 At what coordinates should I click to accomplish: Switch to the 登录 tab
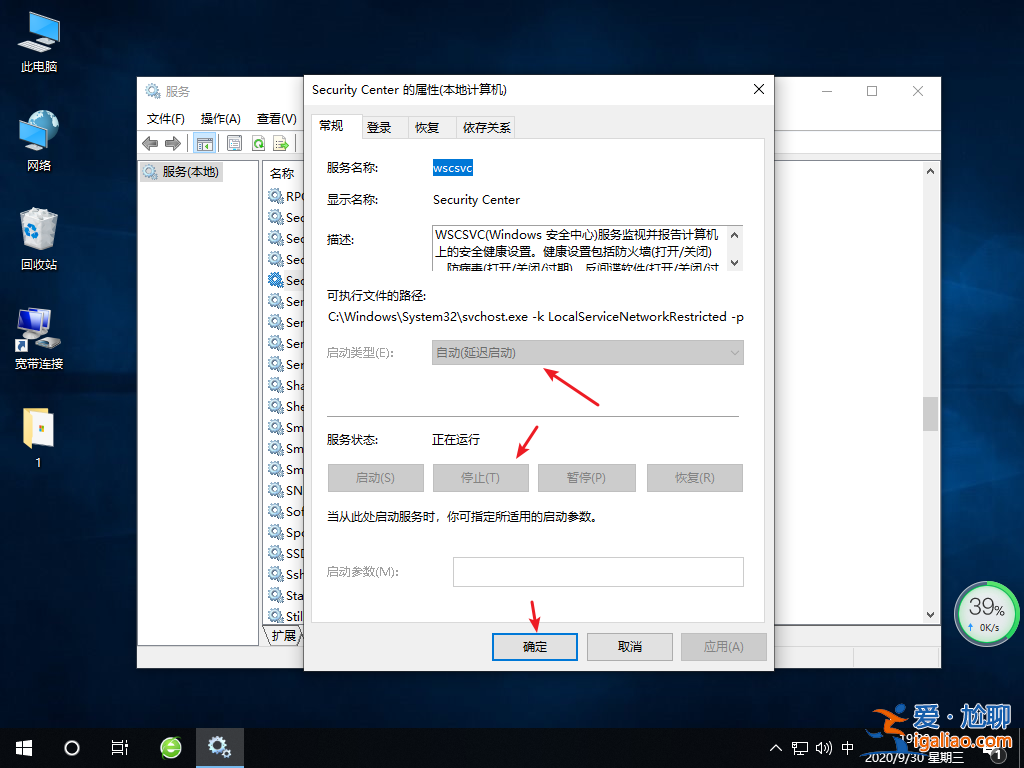(379, 127)
